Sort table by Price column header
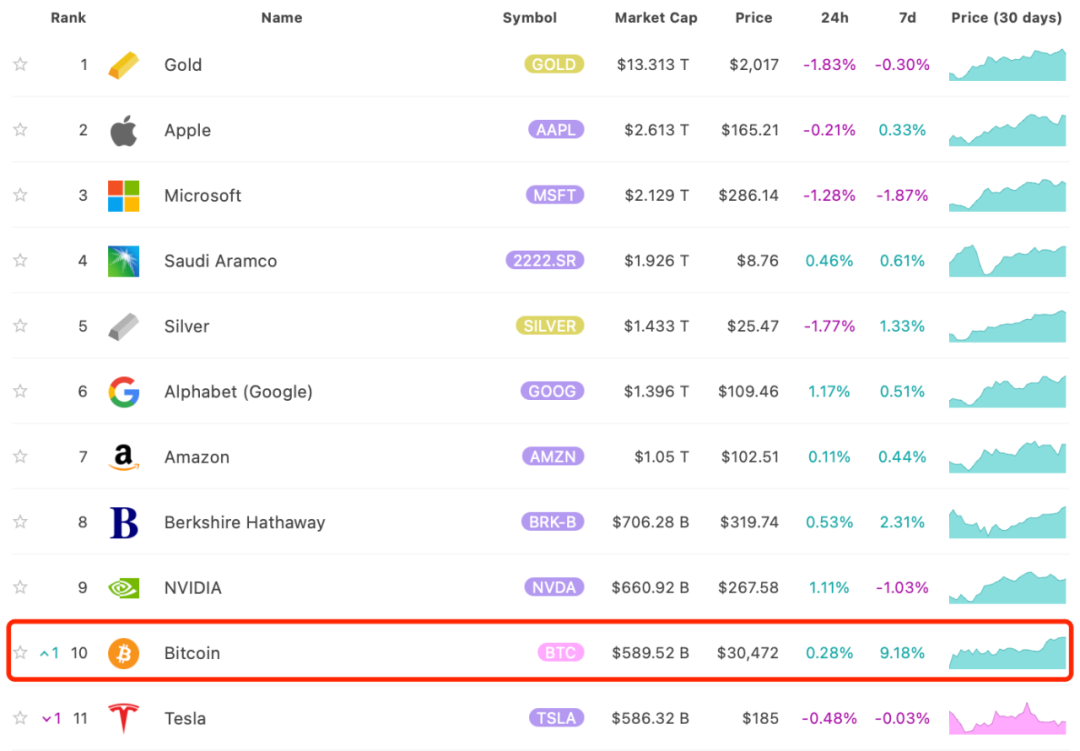 [x=753, y=18]
